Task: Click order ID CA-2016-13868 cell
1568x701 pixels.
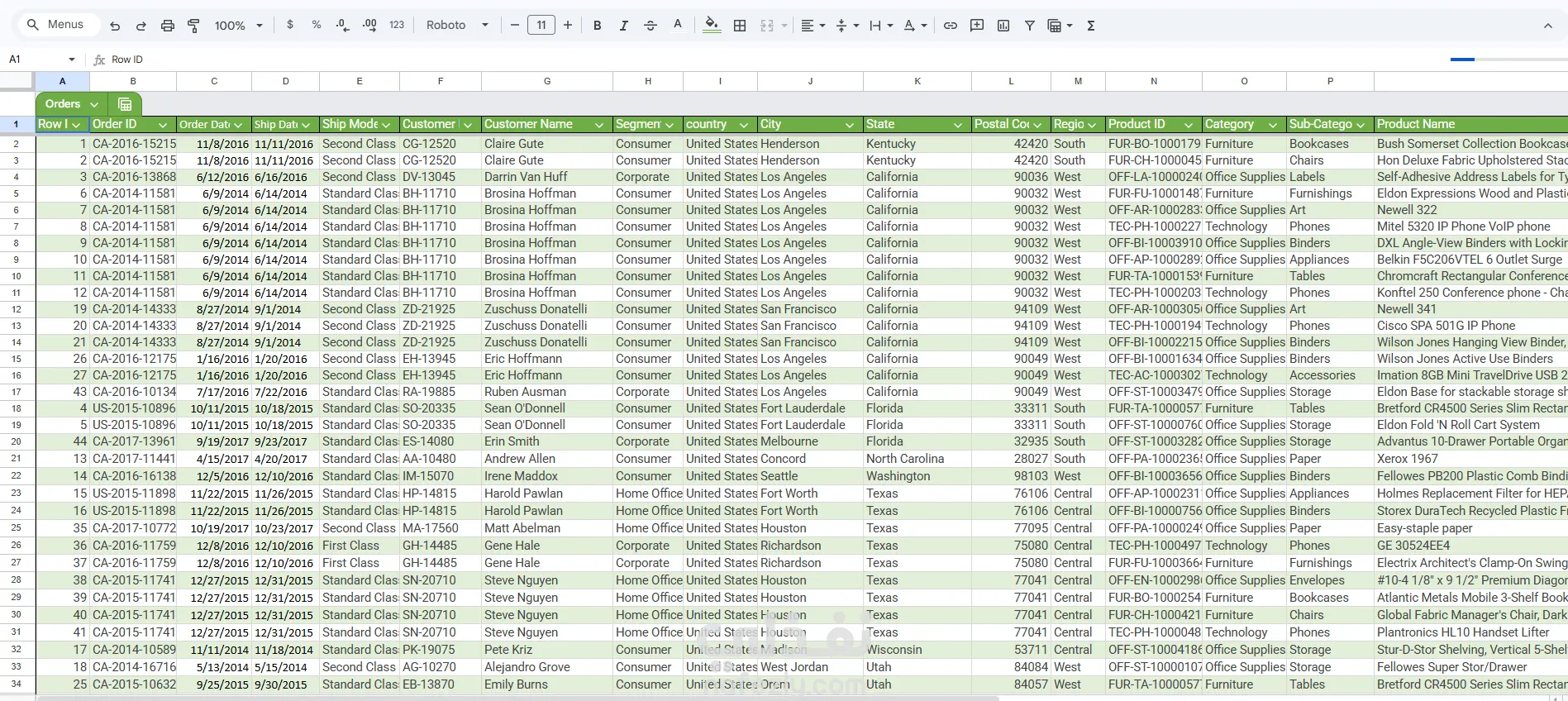Action: [133, 177]
